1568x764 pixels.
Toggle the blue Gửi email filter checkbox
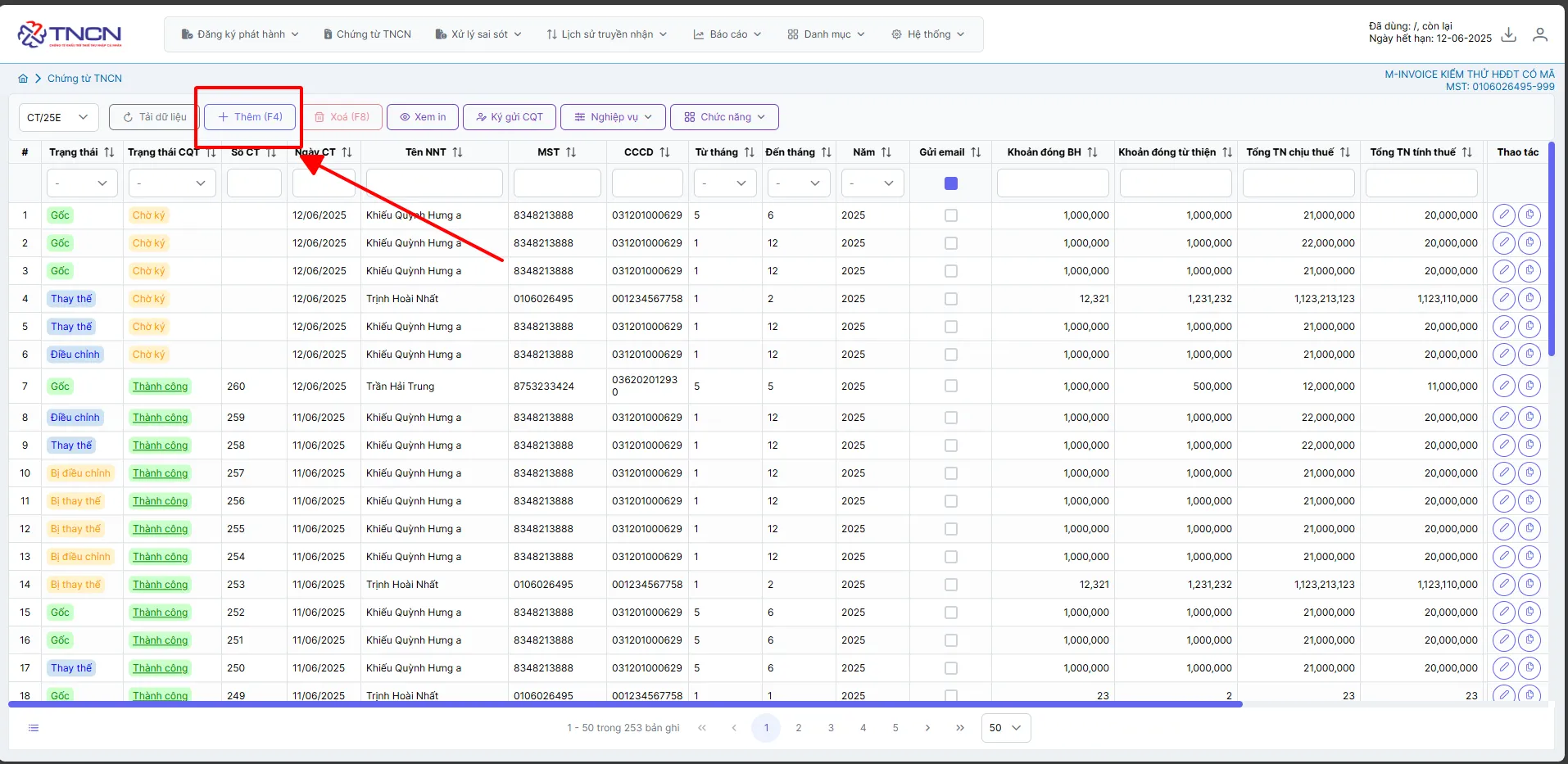coord(950,183)
